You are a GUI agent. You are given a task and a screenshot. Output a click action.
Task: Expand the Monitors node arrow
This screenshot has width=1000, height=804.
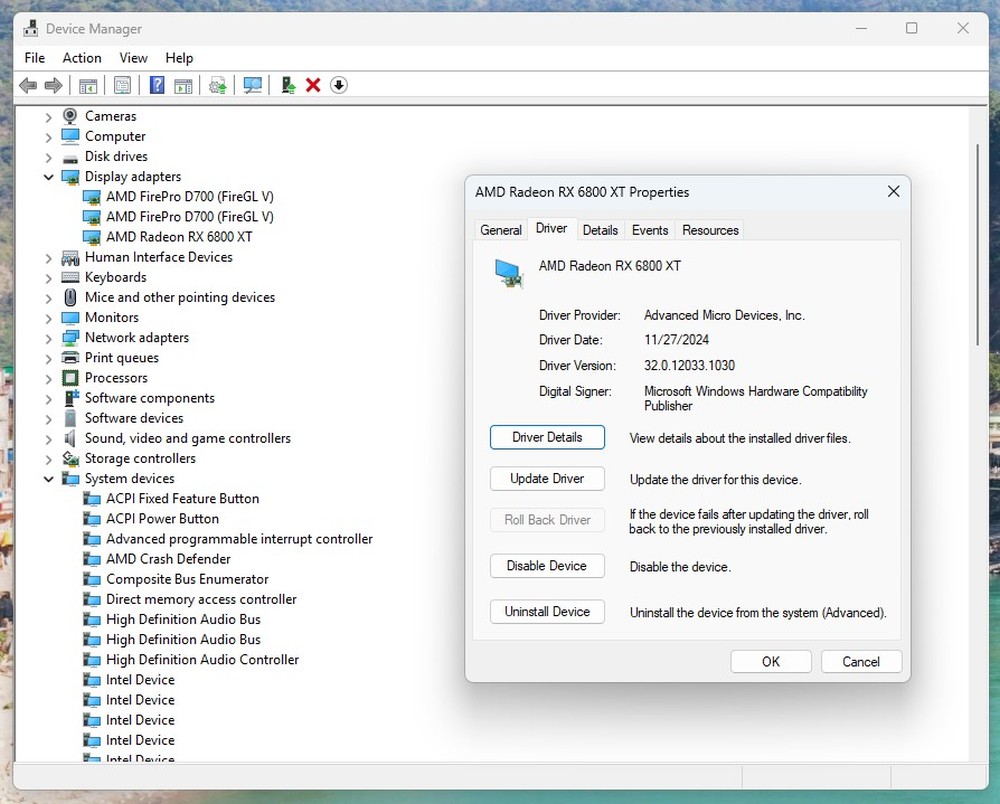[48, 318]
